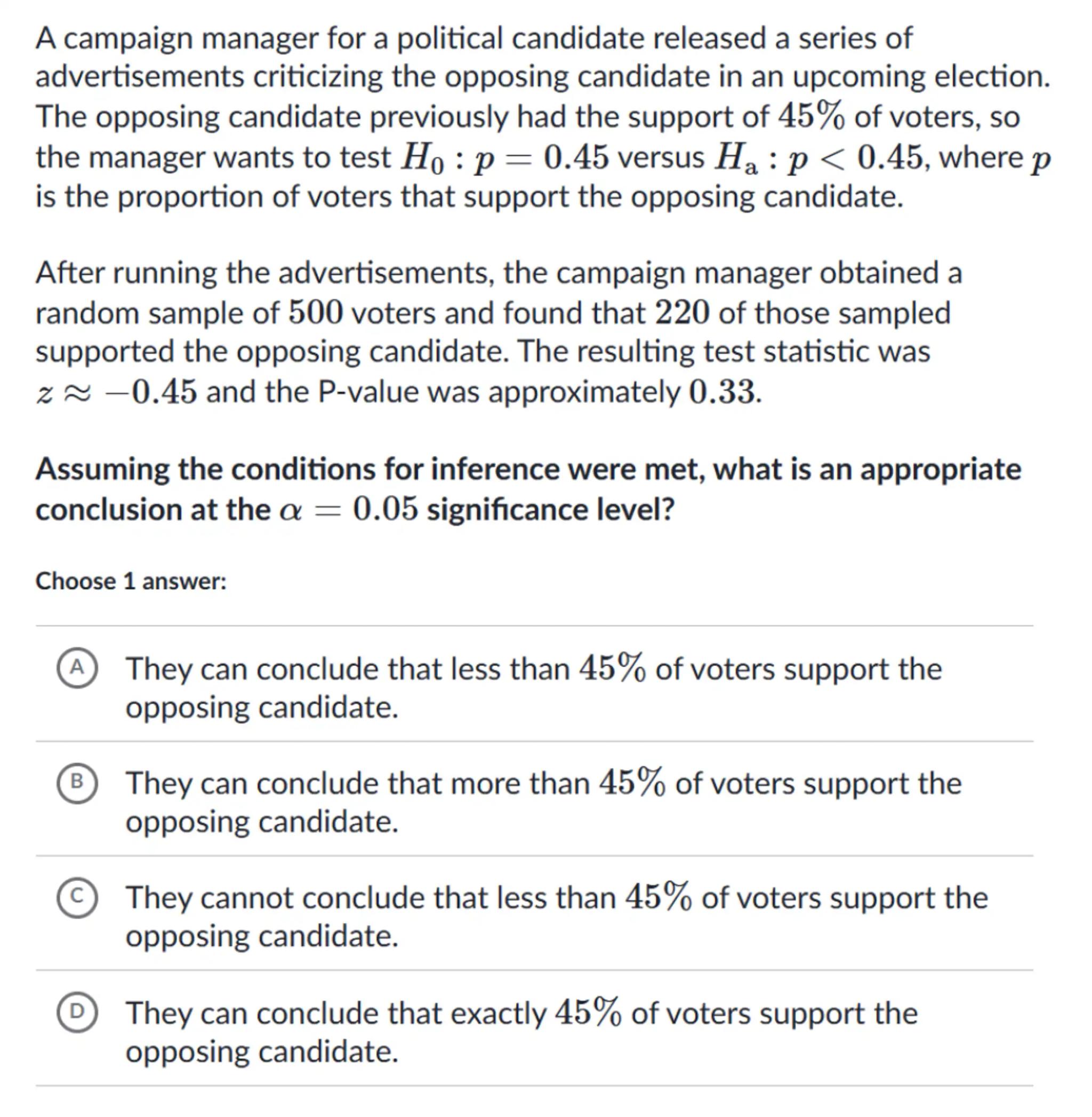Screen dimensions: 1092x1117
Task: Click the P-value 0.33 number
Action: click(722, 393)
